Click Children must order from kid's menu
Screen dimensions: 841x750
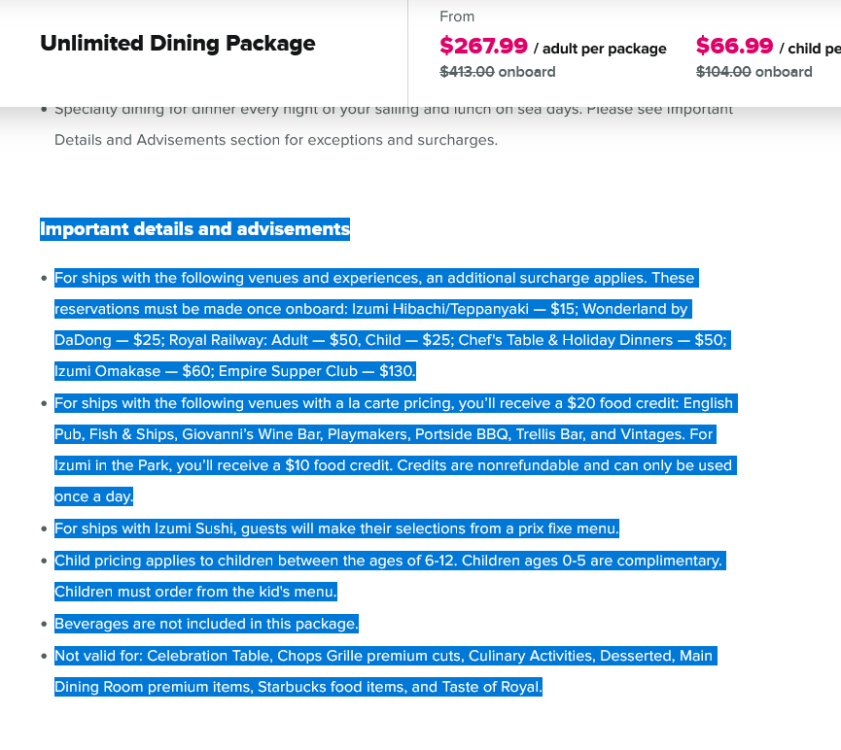(x=196, y=592)
